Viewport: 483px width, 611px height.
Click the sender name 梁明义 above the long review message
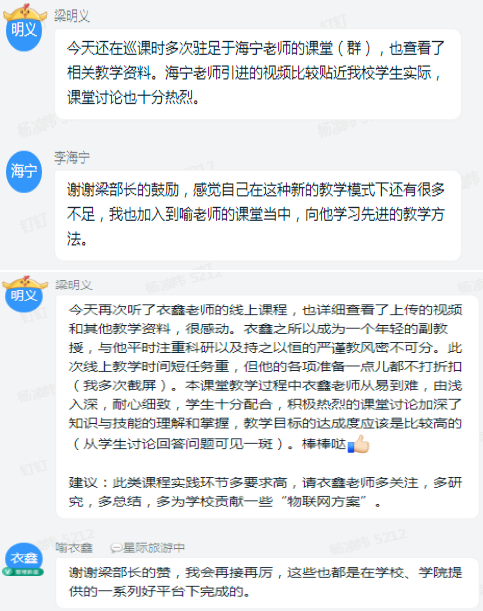tap(74, 285)
